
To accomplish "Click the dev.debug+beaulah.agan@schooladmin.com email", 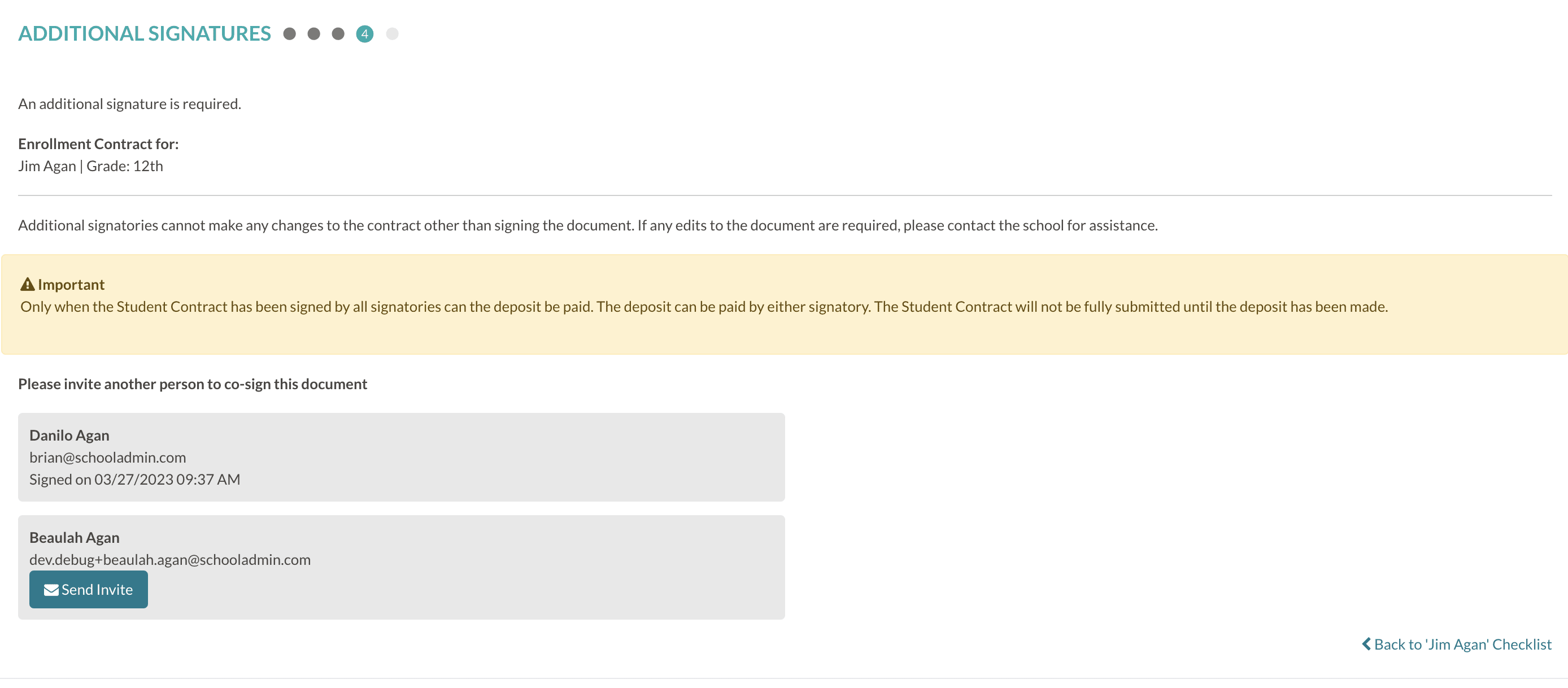I will click(x=170, y=560).
